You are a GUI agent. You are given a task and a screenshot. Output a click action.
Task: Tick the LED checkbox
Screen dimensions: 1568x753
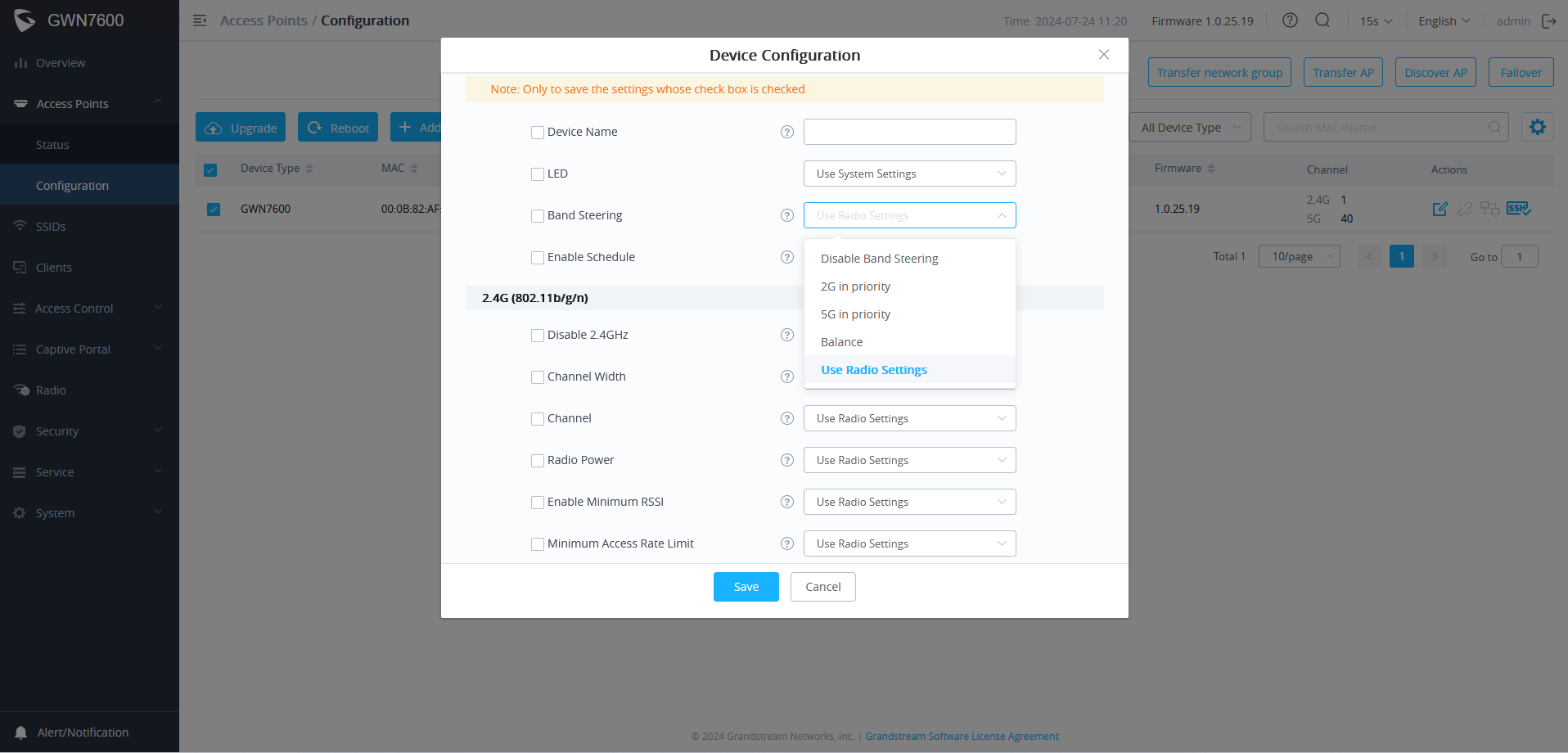click(538, 174)
